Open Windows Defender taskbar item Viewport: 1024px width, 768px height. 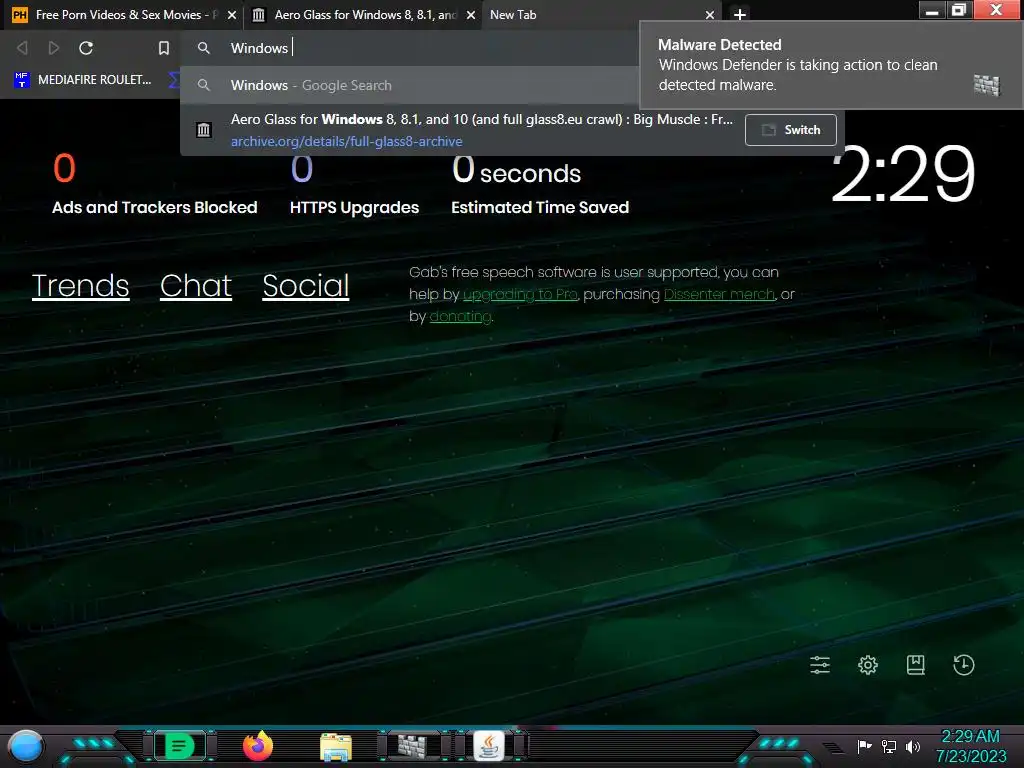coord(412,746)
